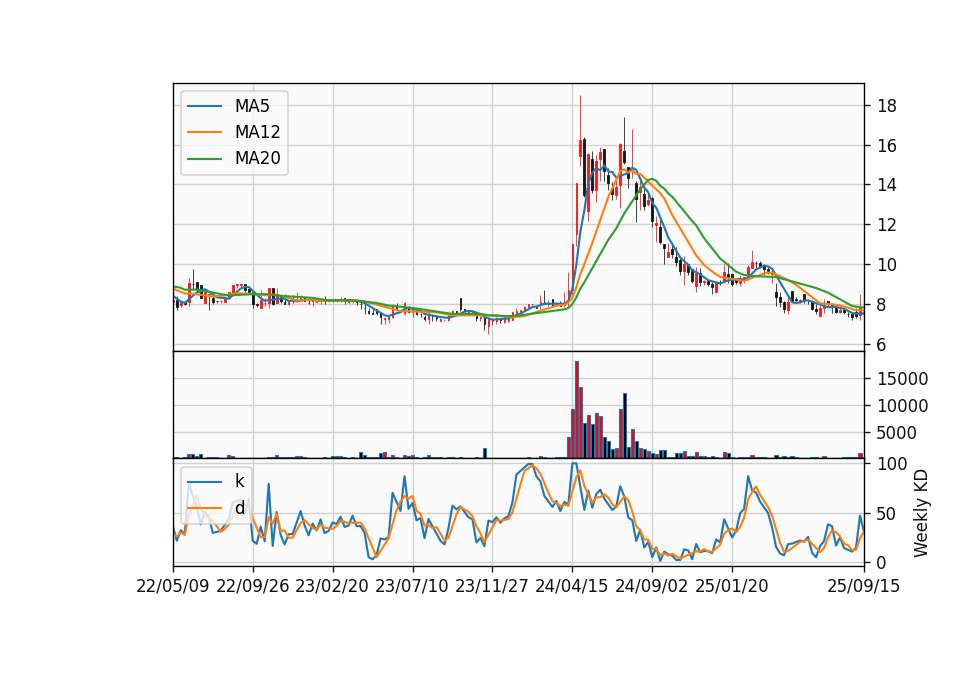
Task: Click the blue MA5 legend line sample
Action: click(204, 106)
